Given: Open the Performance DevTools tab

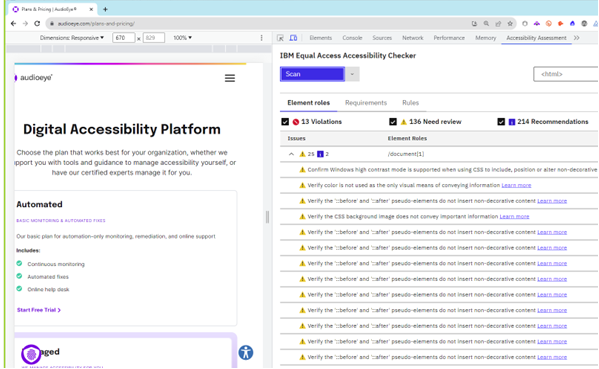Looking at the screenshot, I should point(449,38).
